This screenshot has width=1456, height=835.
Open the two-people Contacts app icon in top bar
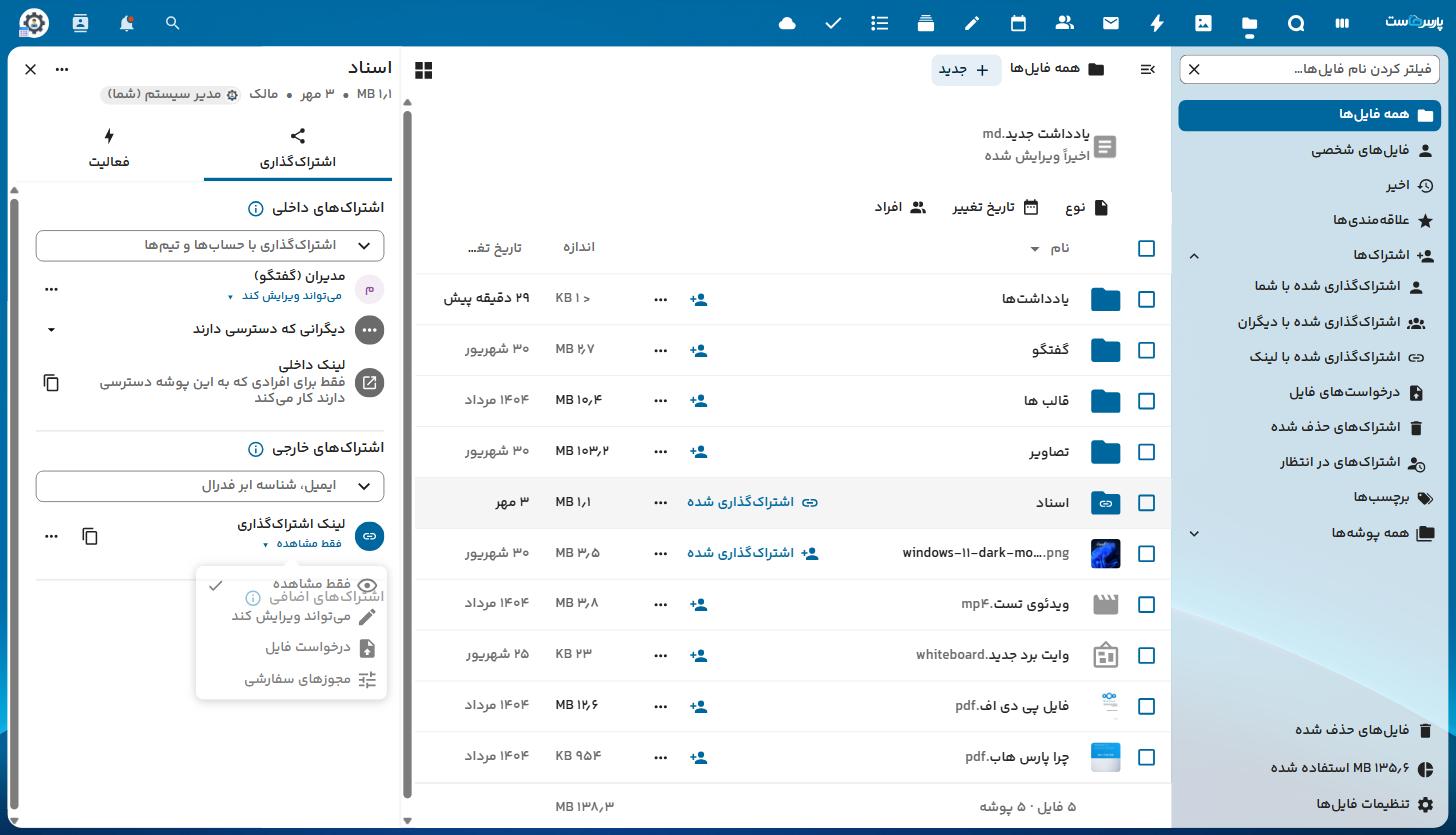[1064, 23]
